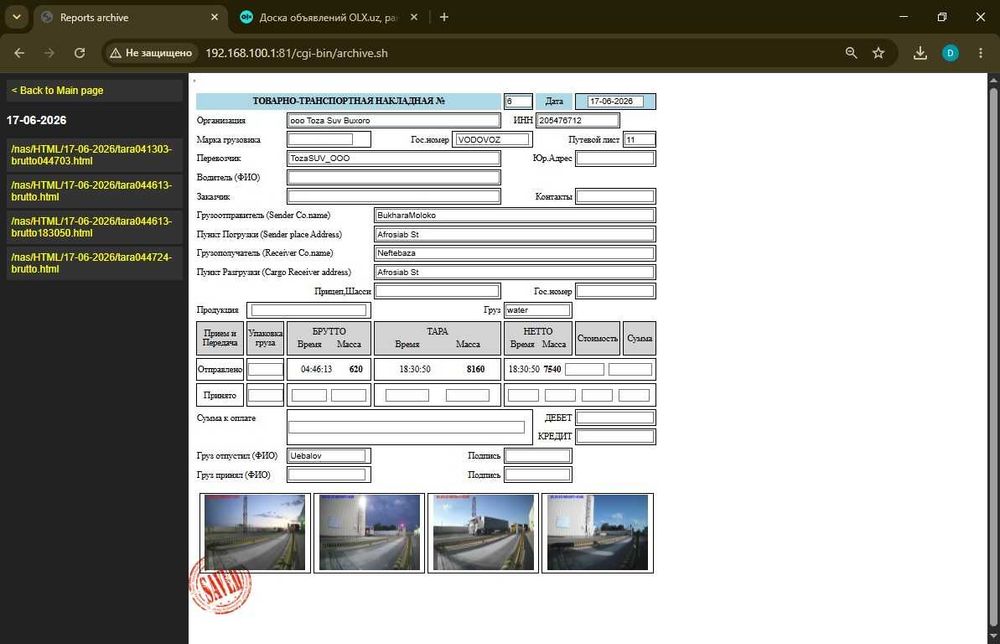Screen dimensions: 1000x644
Task: Click the Груз field containing water
Action: [538, 310]
